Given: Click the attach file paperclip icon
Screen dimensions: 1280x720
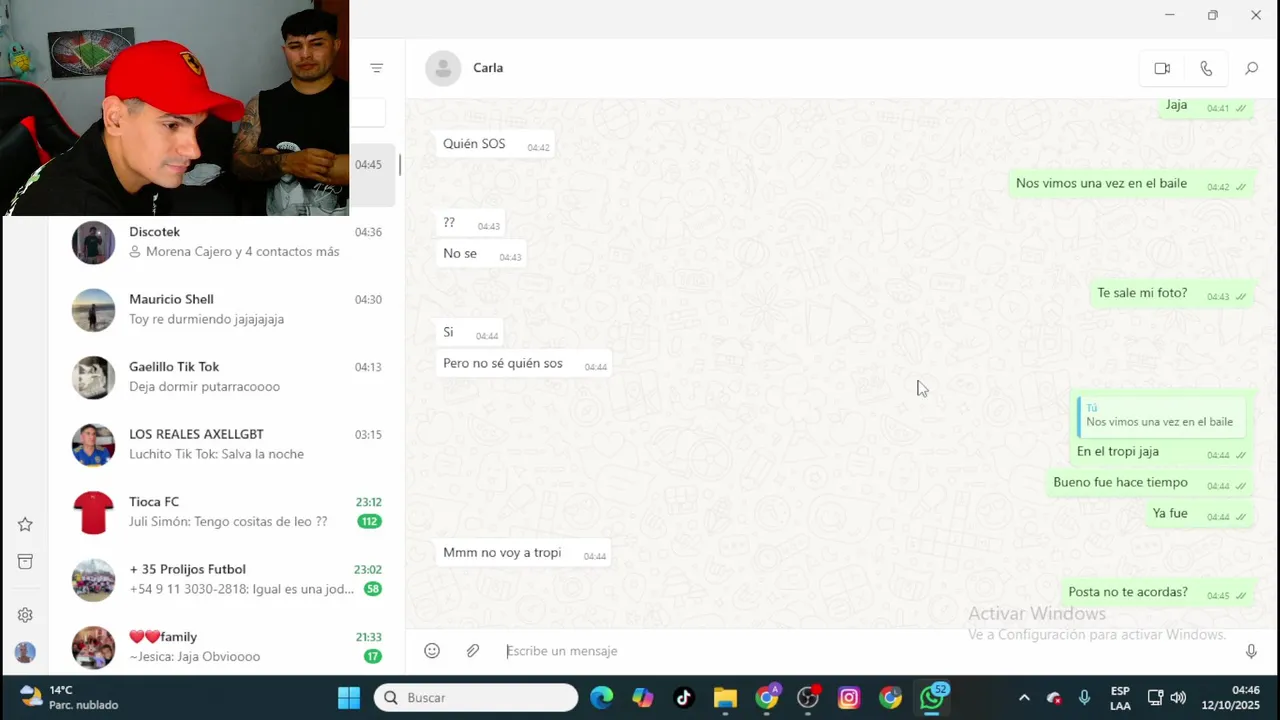Looking at the screenshot, I should click(x=473, y=651).
